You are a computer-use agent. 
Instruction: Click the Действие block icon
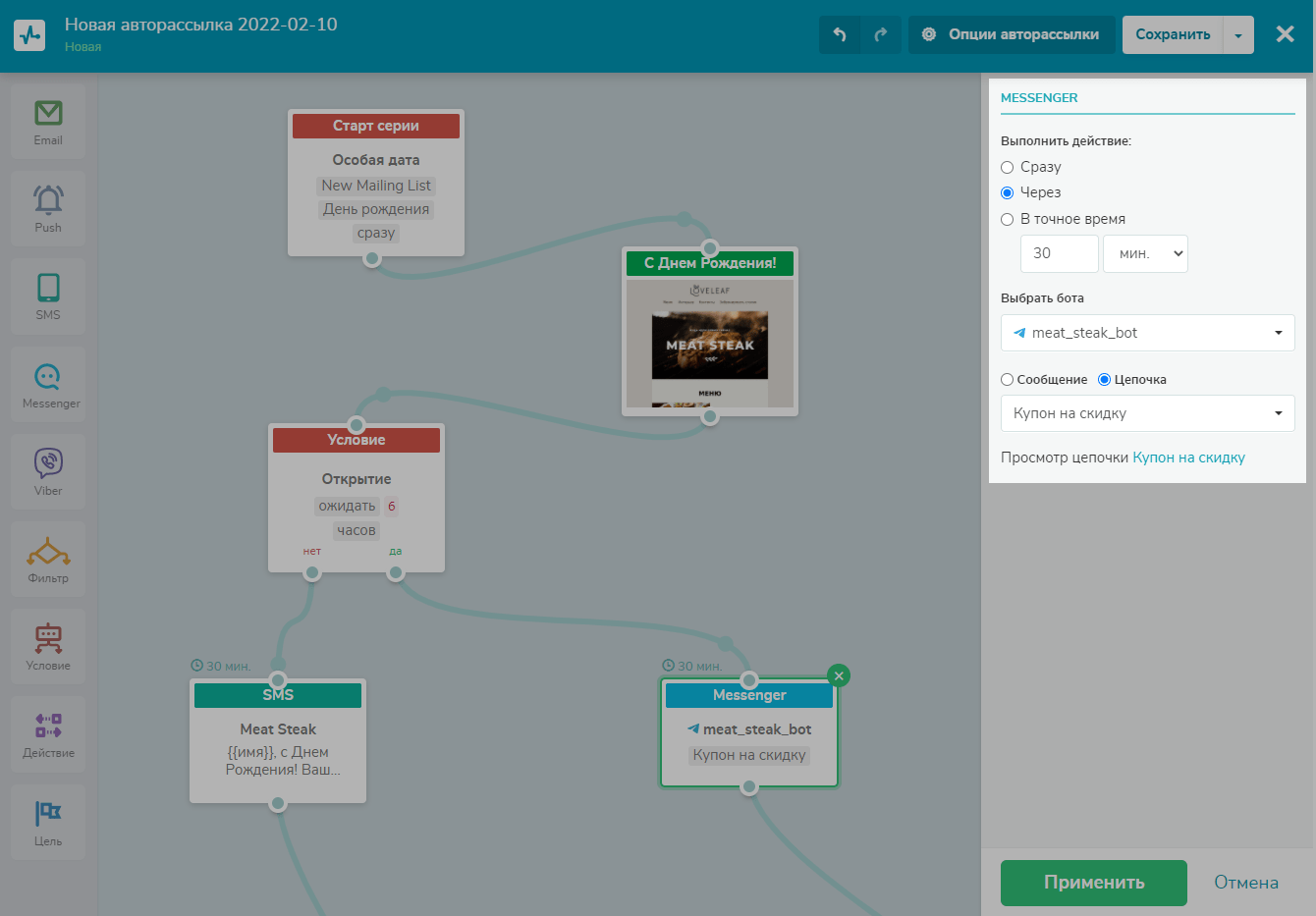(x=48, y=727)
